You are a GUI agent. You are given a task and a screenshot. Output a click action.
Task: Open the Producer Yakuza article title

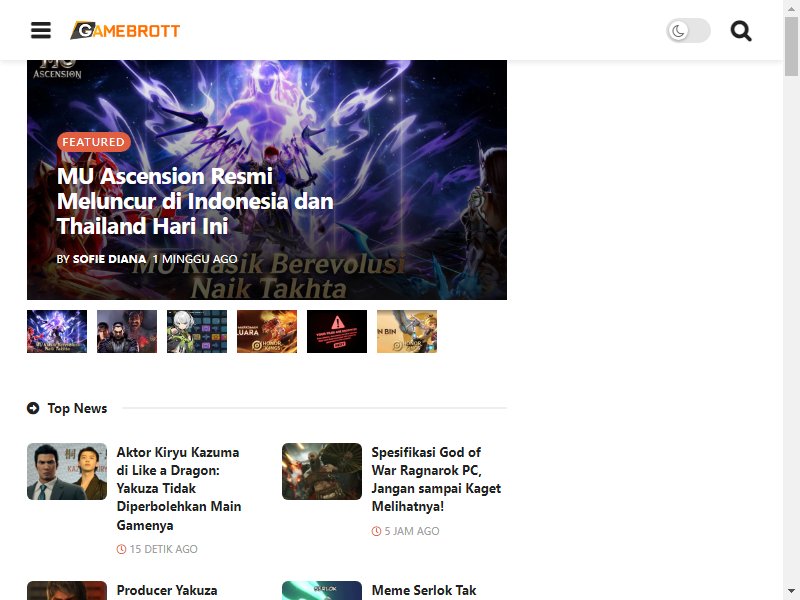coord(167,590)
